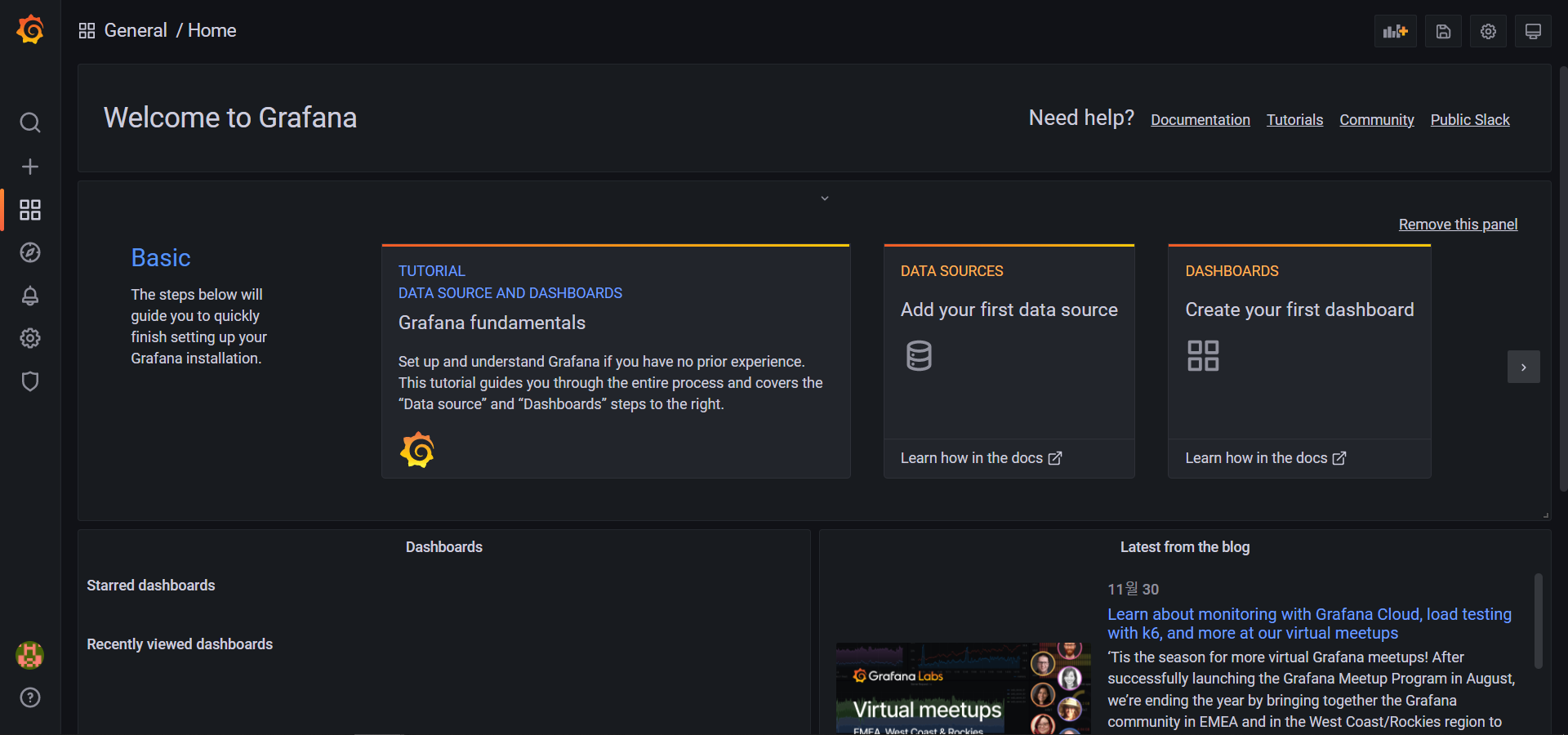Click the external link icon in Dashboards card

coord(1339,458)
